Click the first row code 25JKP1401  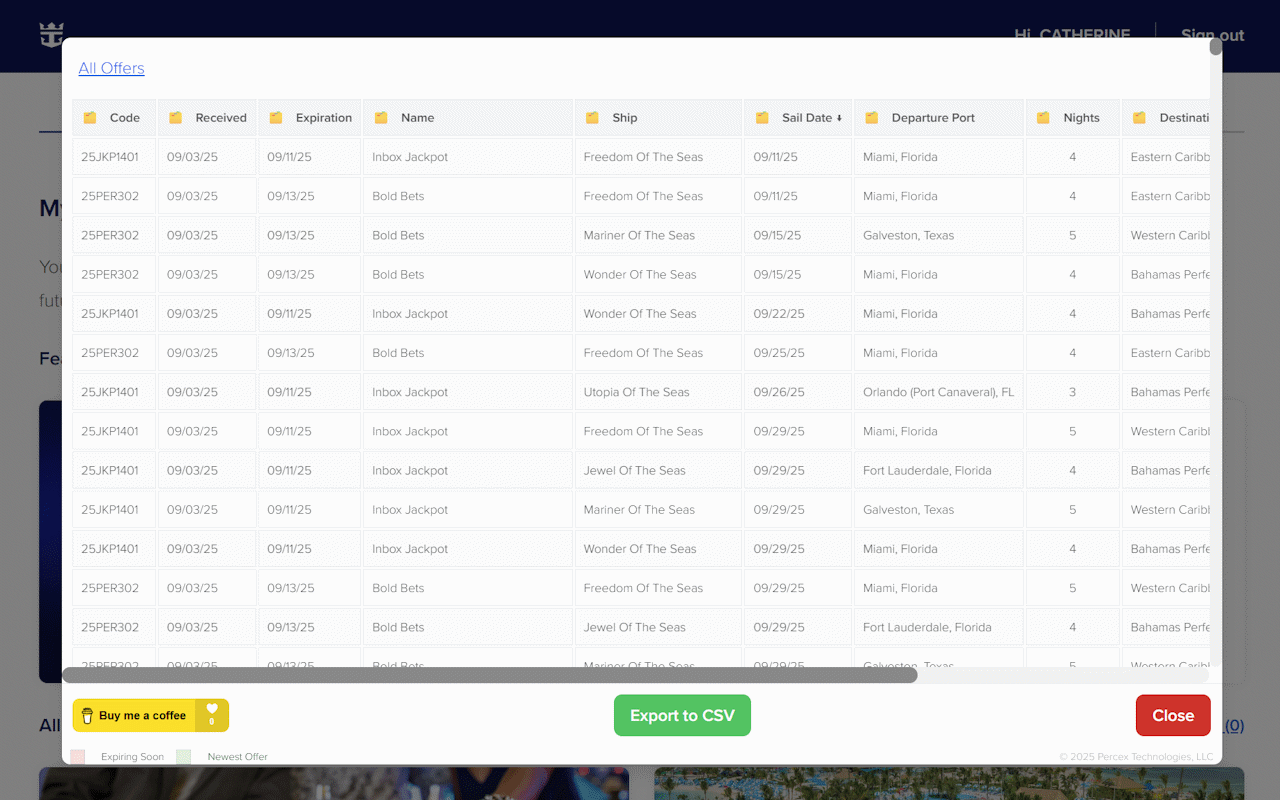(114, 157)
